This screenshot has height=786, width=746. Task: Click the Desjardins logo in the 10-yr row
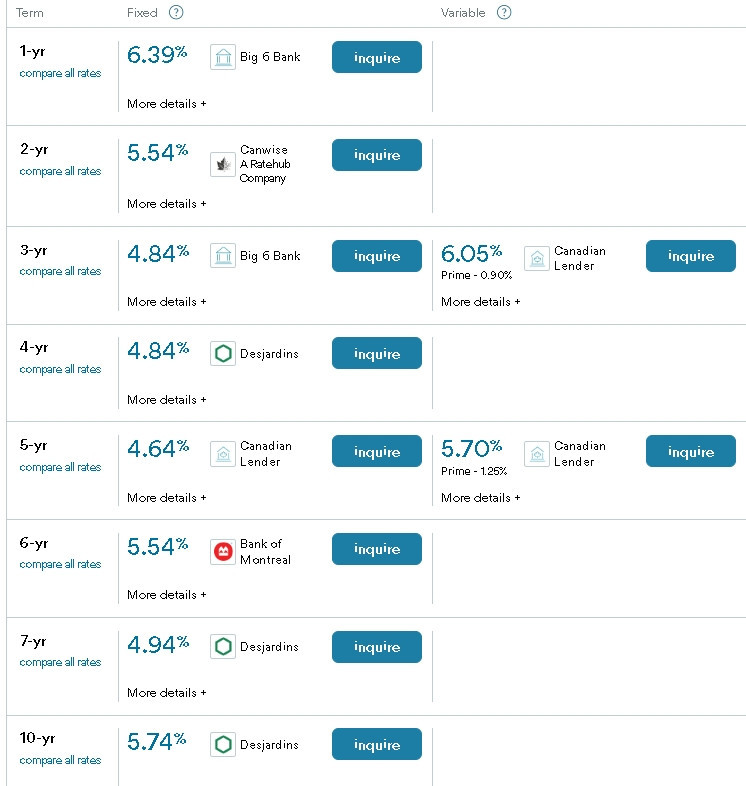pos(223,744)
